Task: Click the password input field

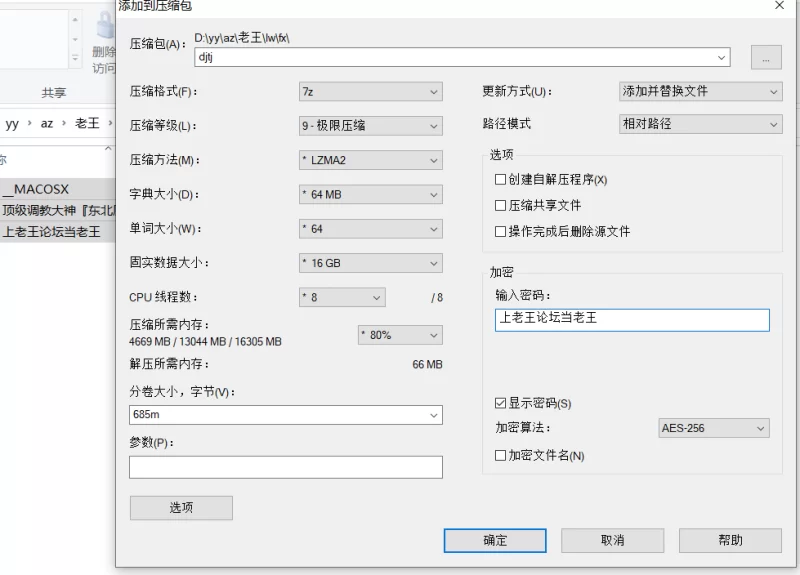Action: (x=632, y=320)
